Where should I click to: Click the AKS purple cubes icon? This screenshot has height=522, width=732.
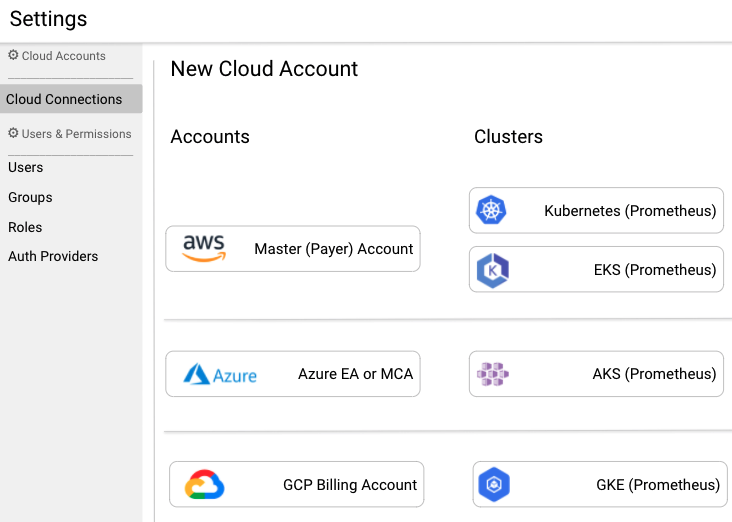[x=492, y=374]
